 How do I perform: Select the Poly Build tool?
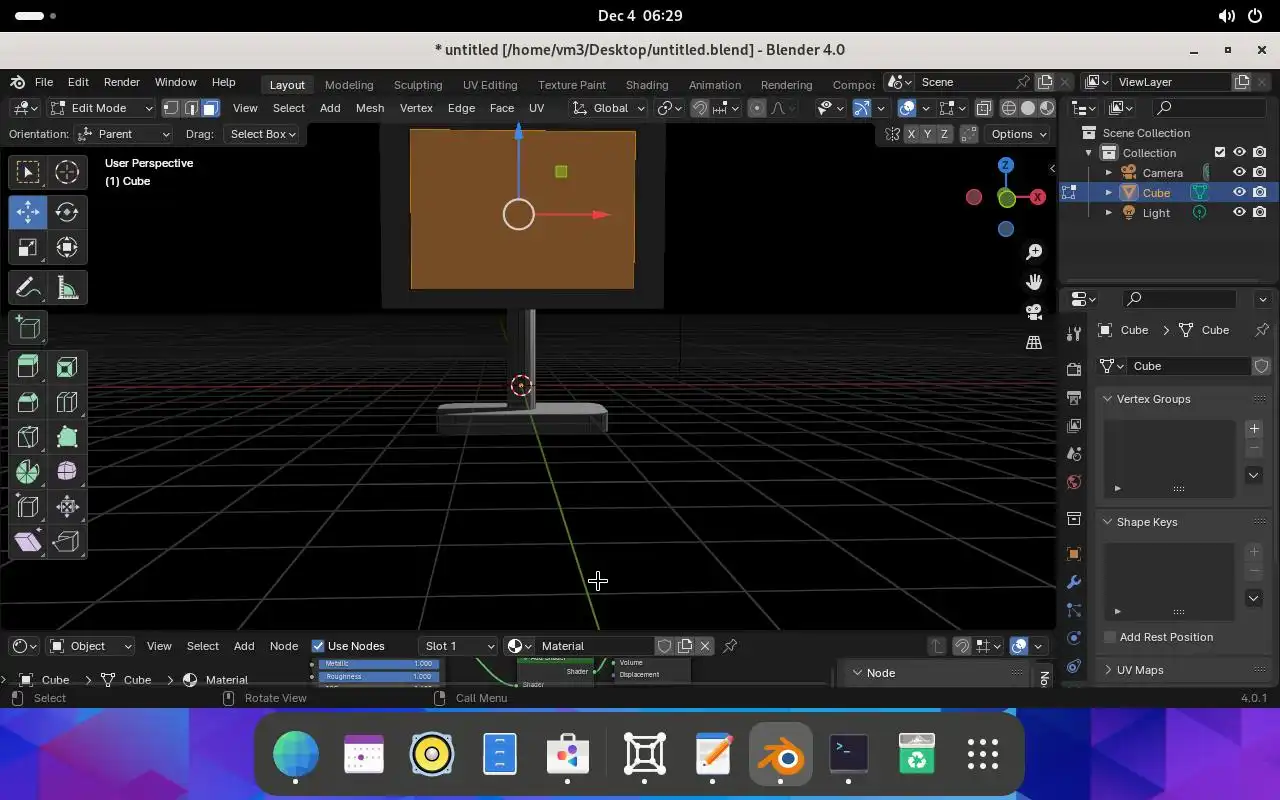67,437
